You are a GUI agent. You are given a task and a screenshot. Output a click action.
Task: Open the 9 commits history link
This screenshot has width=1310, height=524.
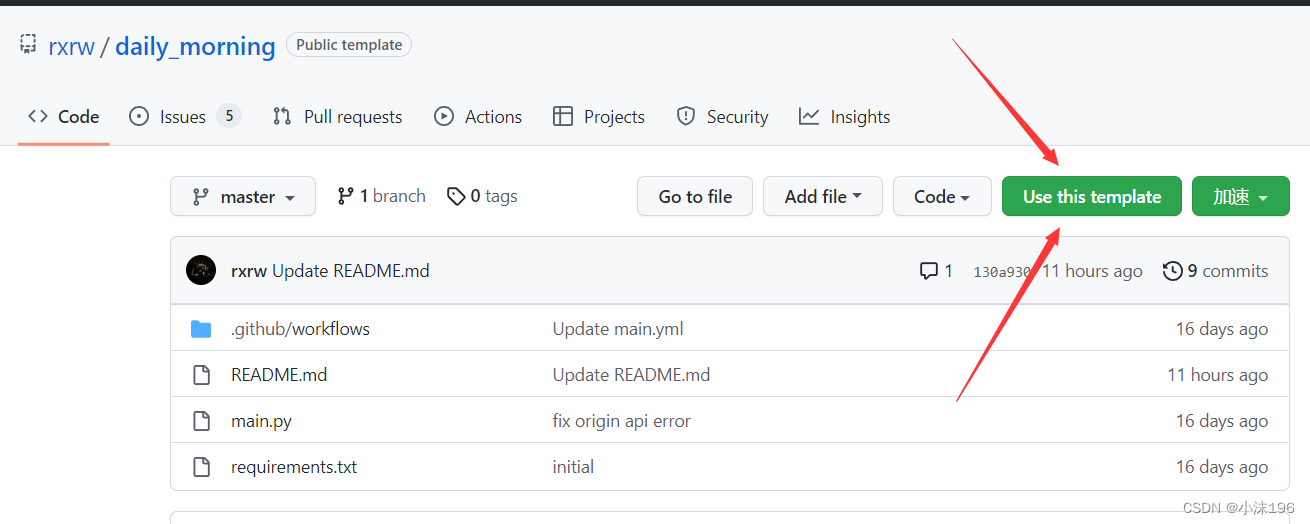(1215, 271)
